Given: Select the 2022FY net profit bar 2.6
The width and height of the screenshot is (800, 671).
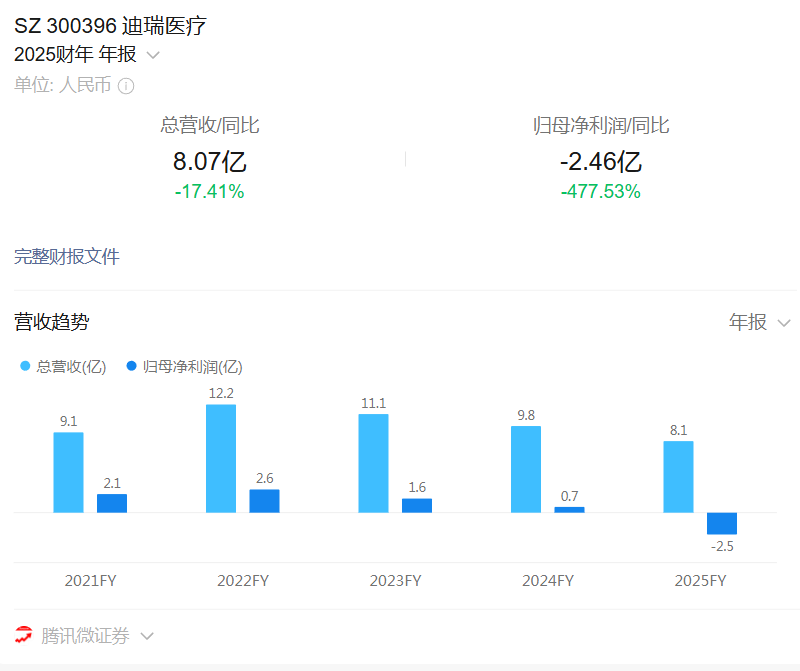Looking at the screenshot, I should [264, 501].
